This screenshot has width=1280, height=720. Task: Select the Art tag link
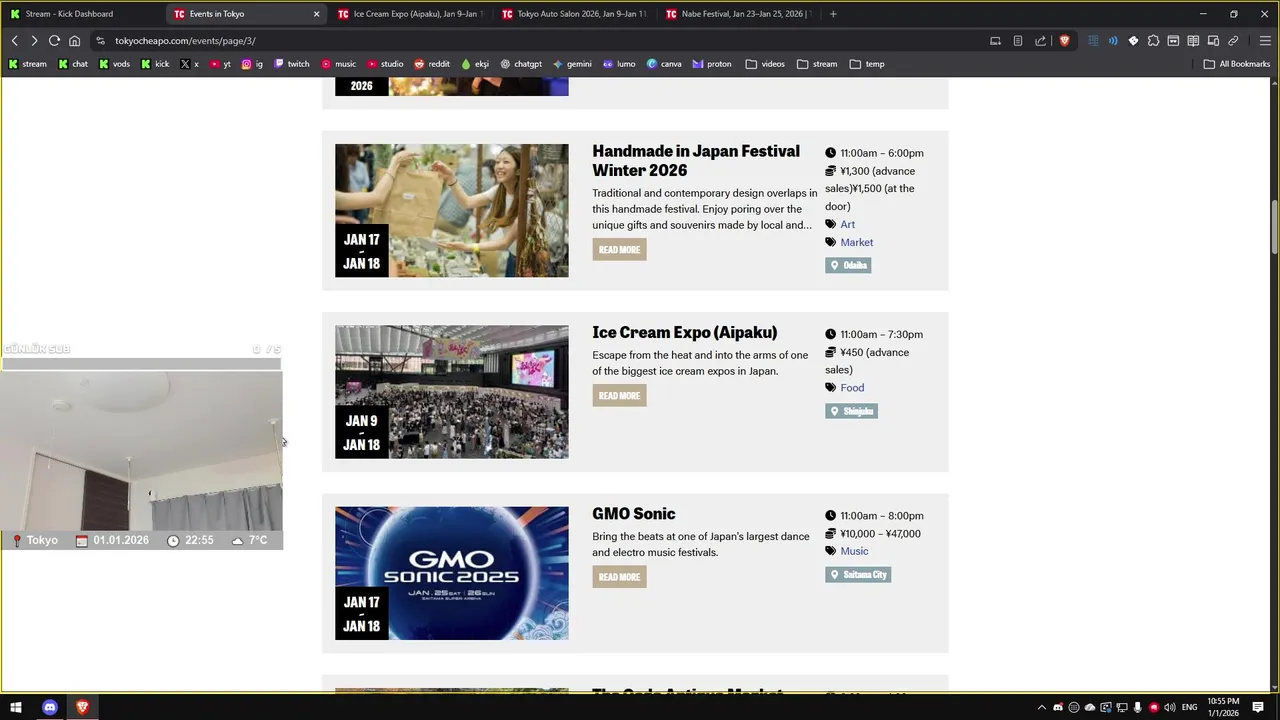(x=847, y=224)
